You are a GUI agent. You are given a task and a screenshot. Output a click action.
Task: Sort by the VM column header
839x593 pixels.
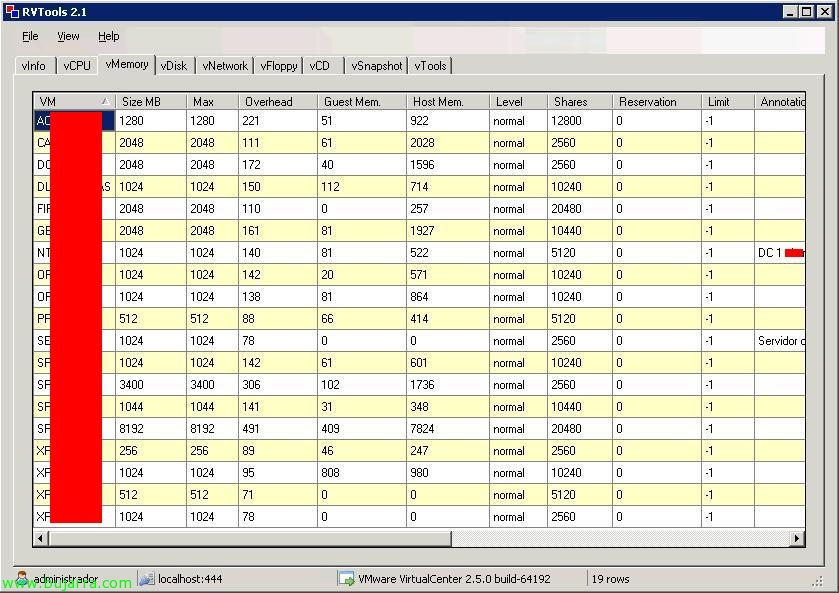(x=74, y=102)
